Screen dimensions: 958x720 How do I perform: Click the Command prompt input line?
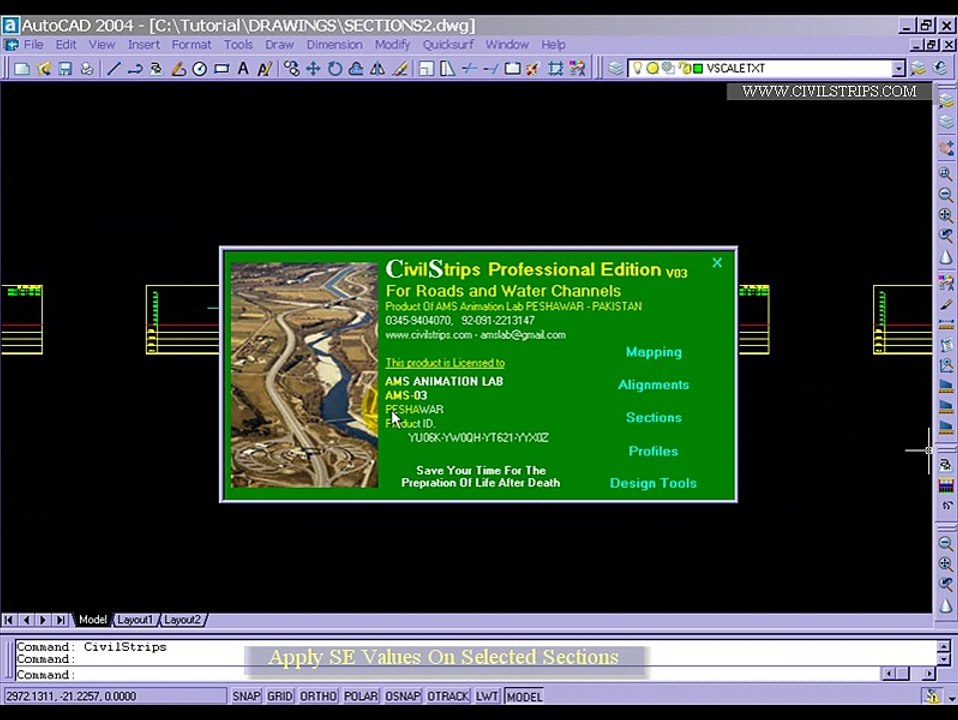[446, 675]
